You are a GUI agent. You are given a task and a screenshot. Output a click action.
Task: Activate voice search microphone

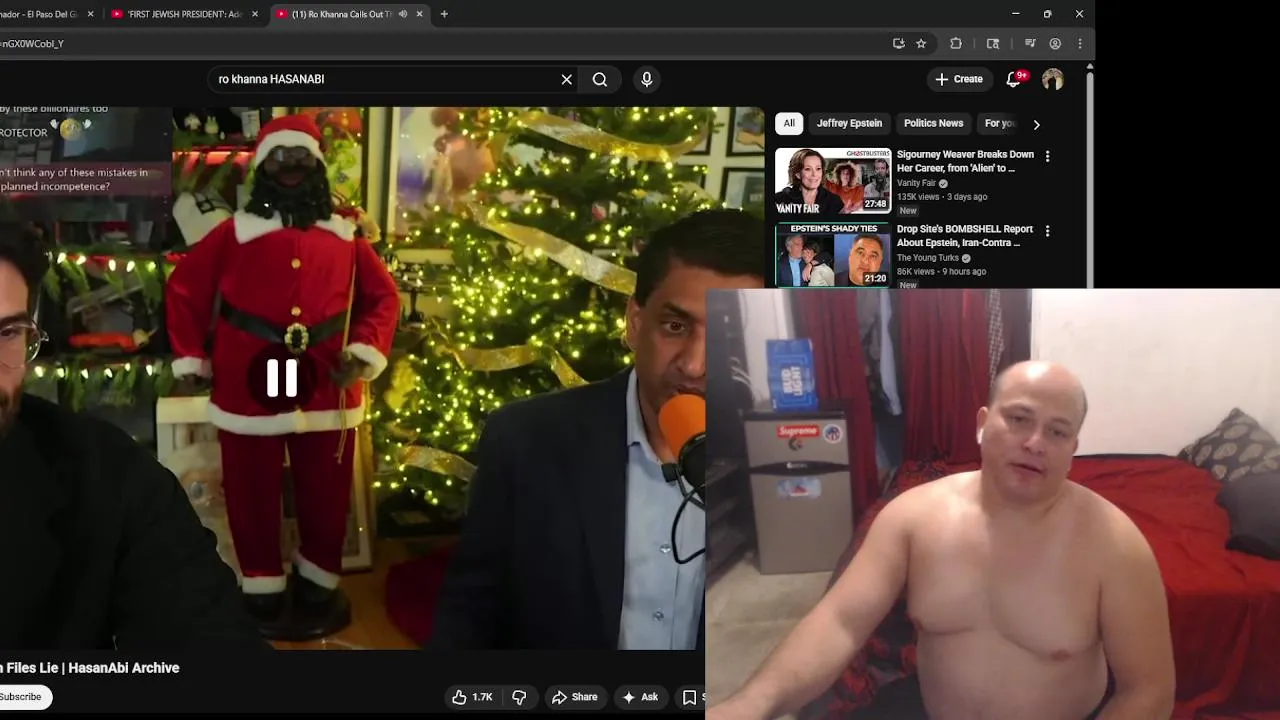[647, 79]
